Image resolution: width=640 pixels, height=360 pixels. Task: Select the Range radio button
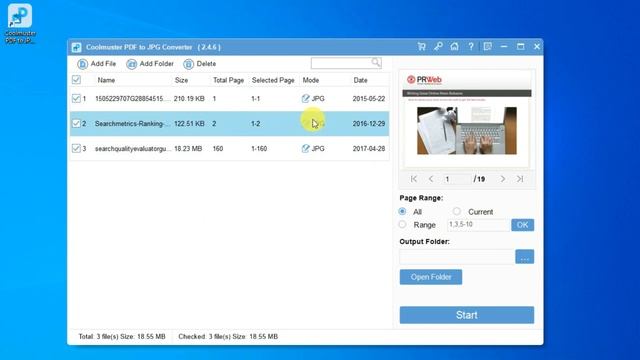(x=402, y=224)
